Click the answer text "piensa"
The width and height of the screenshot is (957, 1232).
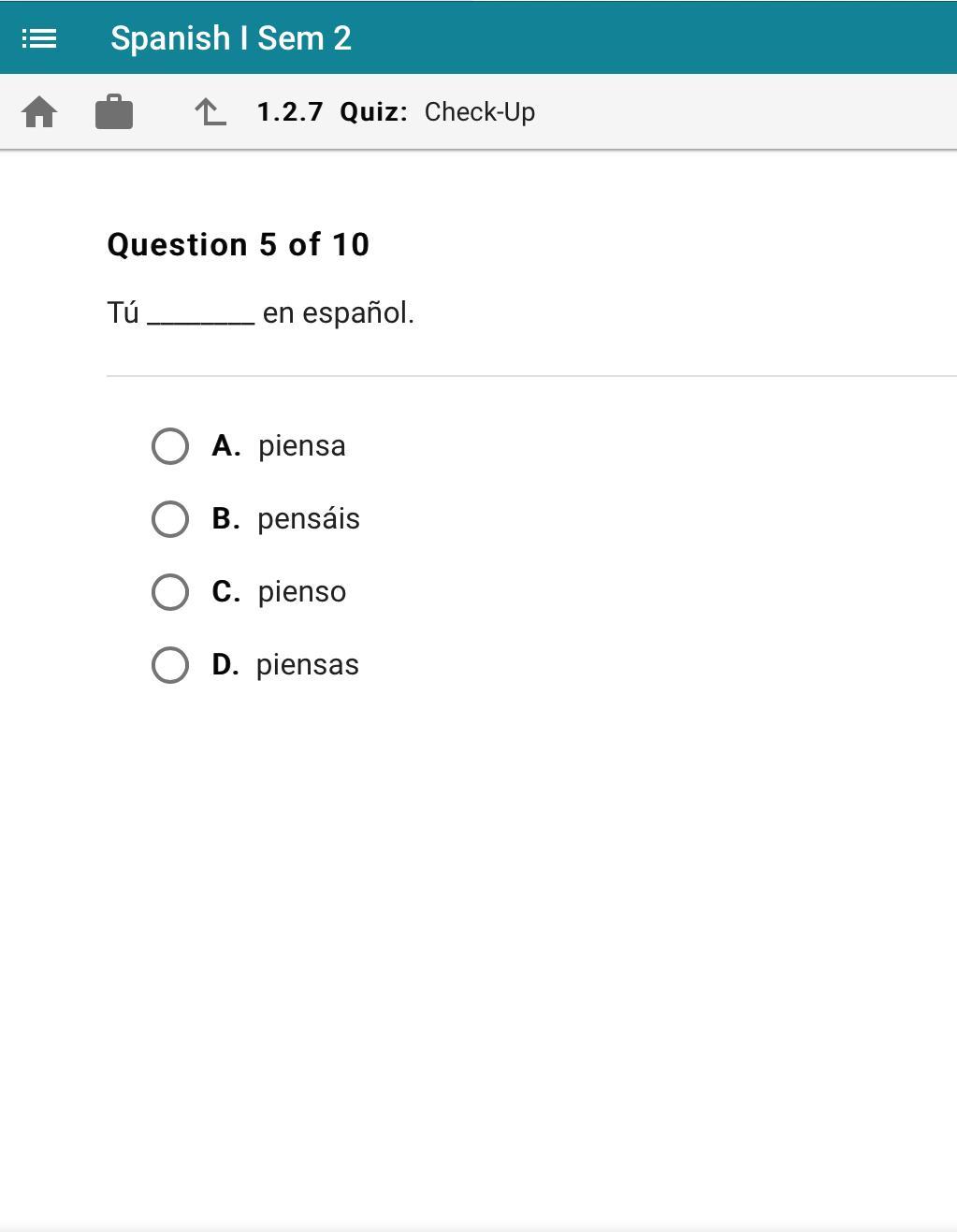tap(301, 446)
